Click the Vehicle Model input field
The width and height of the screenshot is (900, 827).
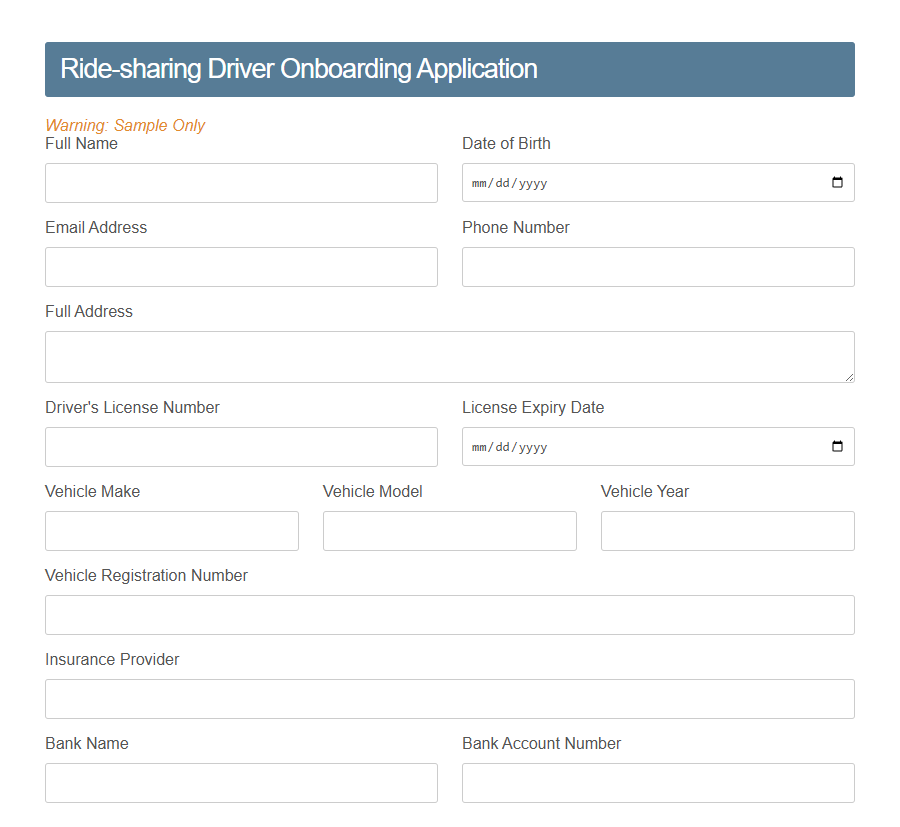[449, 531]
